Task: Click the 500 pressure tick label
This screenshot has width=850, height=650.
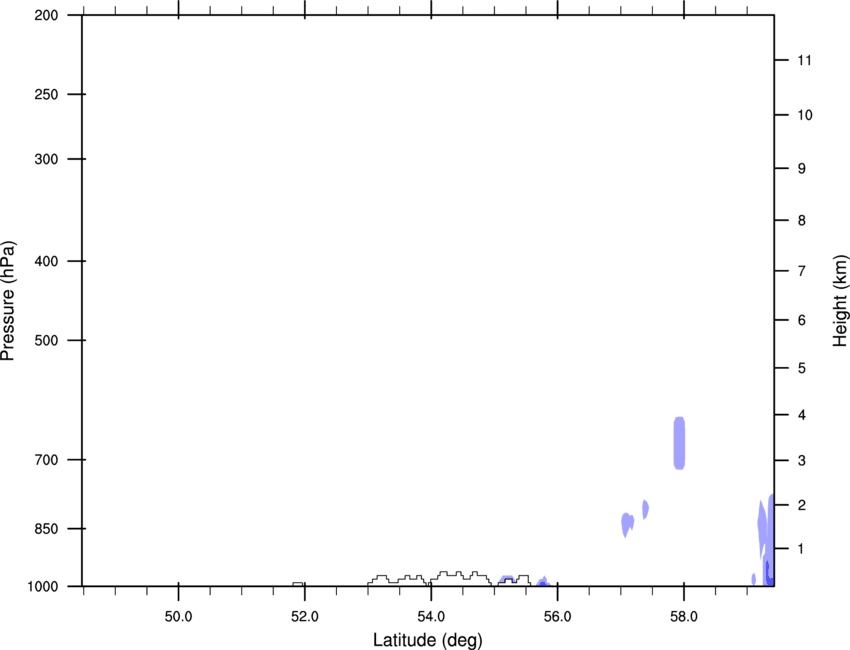Action: click(x=46, y=340)
